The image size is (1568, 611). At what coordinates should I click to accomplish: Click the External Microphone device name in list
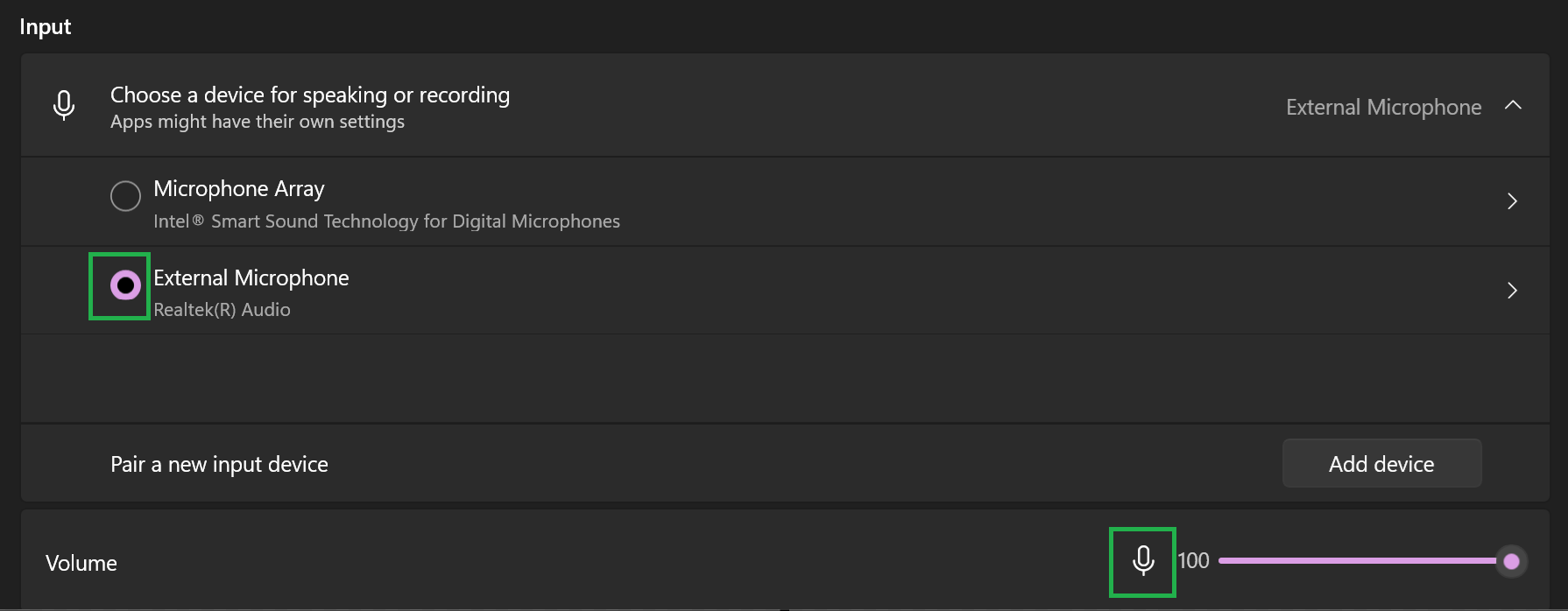click(x=251, y=278)
